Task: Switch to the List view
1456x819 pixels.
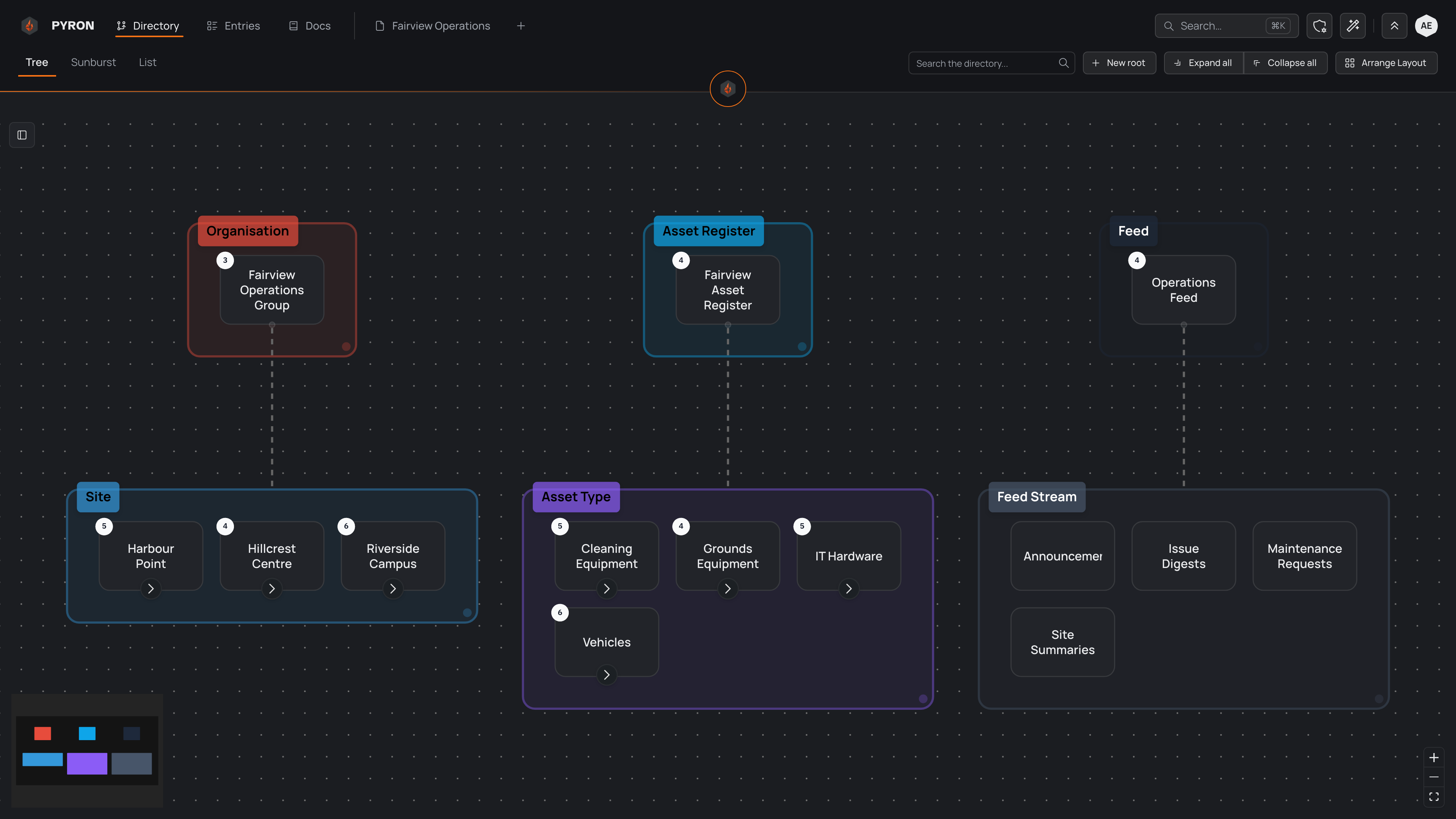Action: (147, 62)
